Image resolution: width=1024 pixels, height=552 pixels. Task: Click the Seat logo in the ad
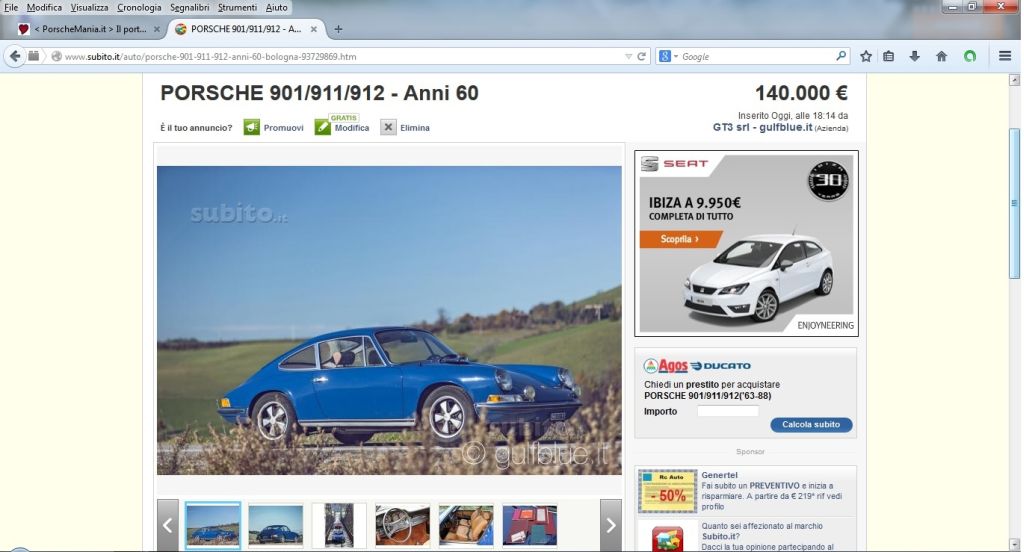[x=674, y=164]
